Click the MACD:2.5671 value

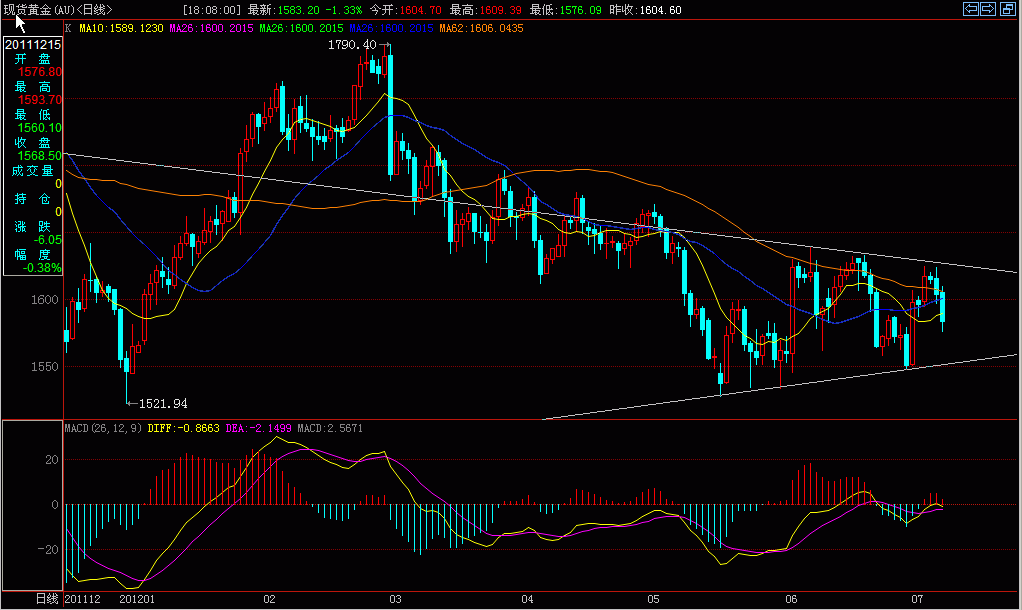330,428
